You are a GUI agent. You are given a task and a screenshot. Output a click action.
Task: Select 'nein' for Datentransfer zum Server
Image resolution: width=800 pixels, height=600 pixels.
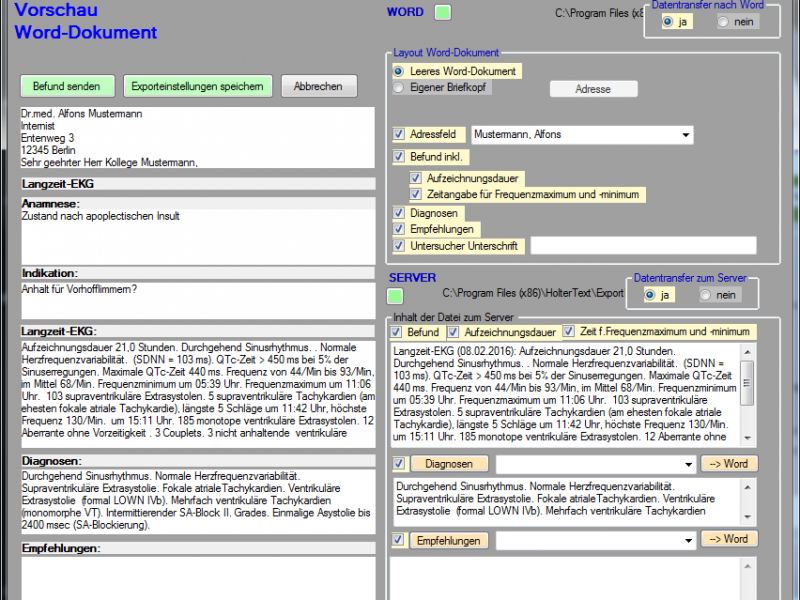(x=705, y=295)
